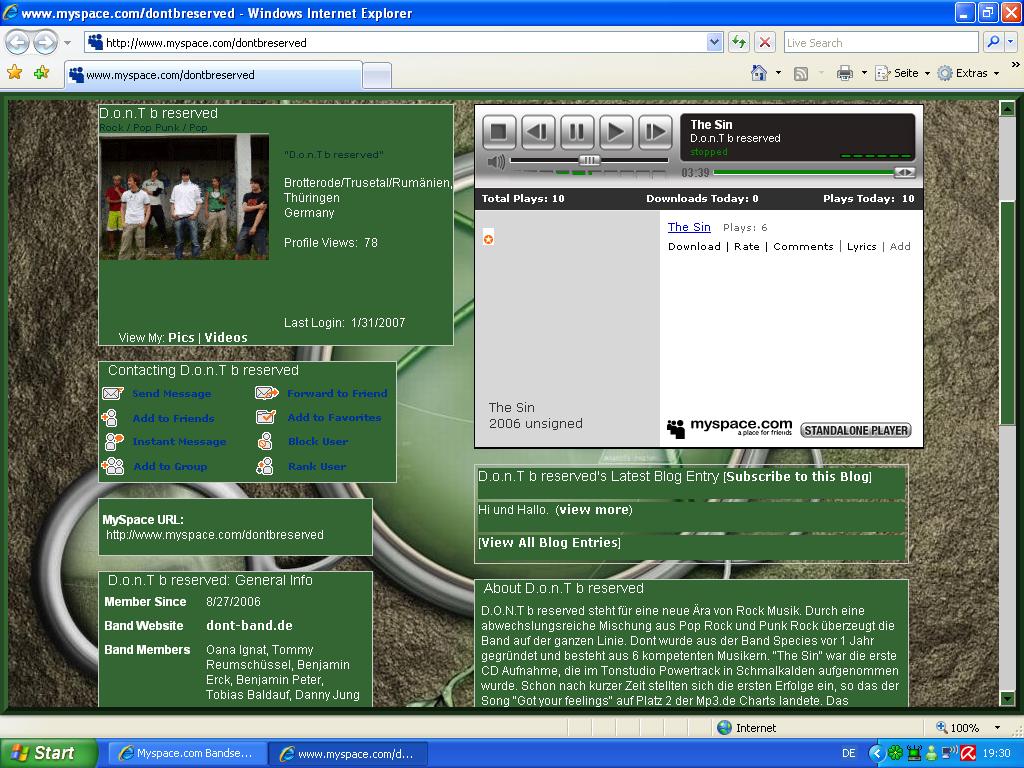The height and width of the screenshot is (768, 1024).
Task: Rate the song The Sin
Action: 746,246
